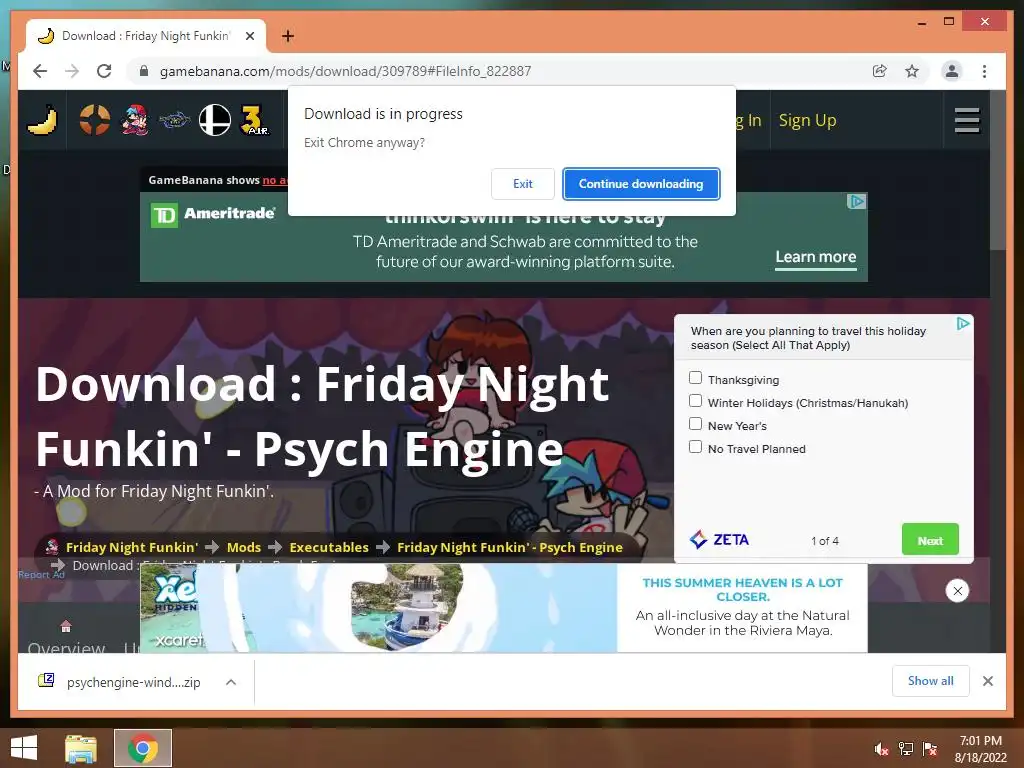Open the Windows Start button
The image size is (1024, 768).
point(24,748)
